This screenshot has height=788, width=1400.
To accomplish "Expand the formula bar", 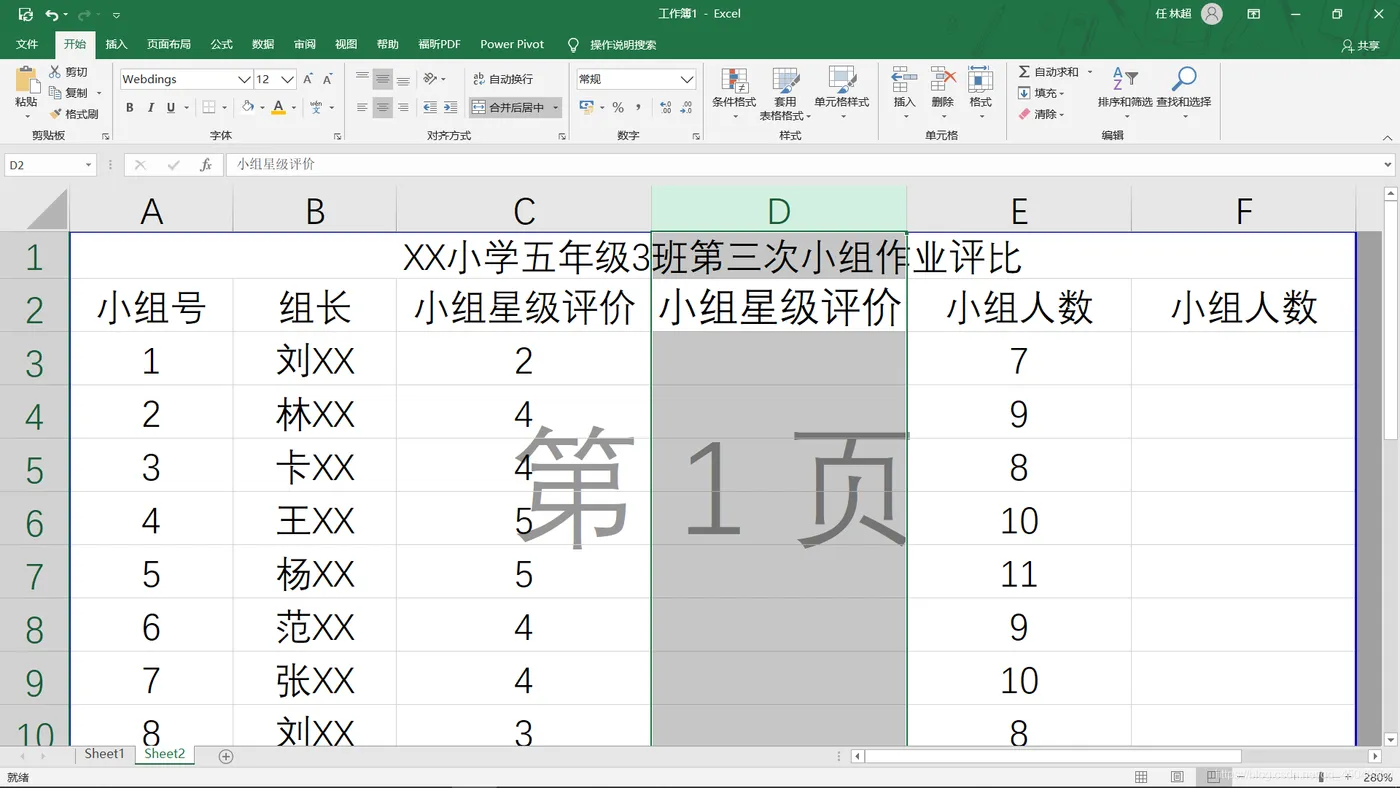I will tap(1388, 165).
